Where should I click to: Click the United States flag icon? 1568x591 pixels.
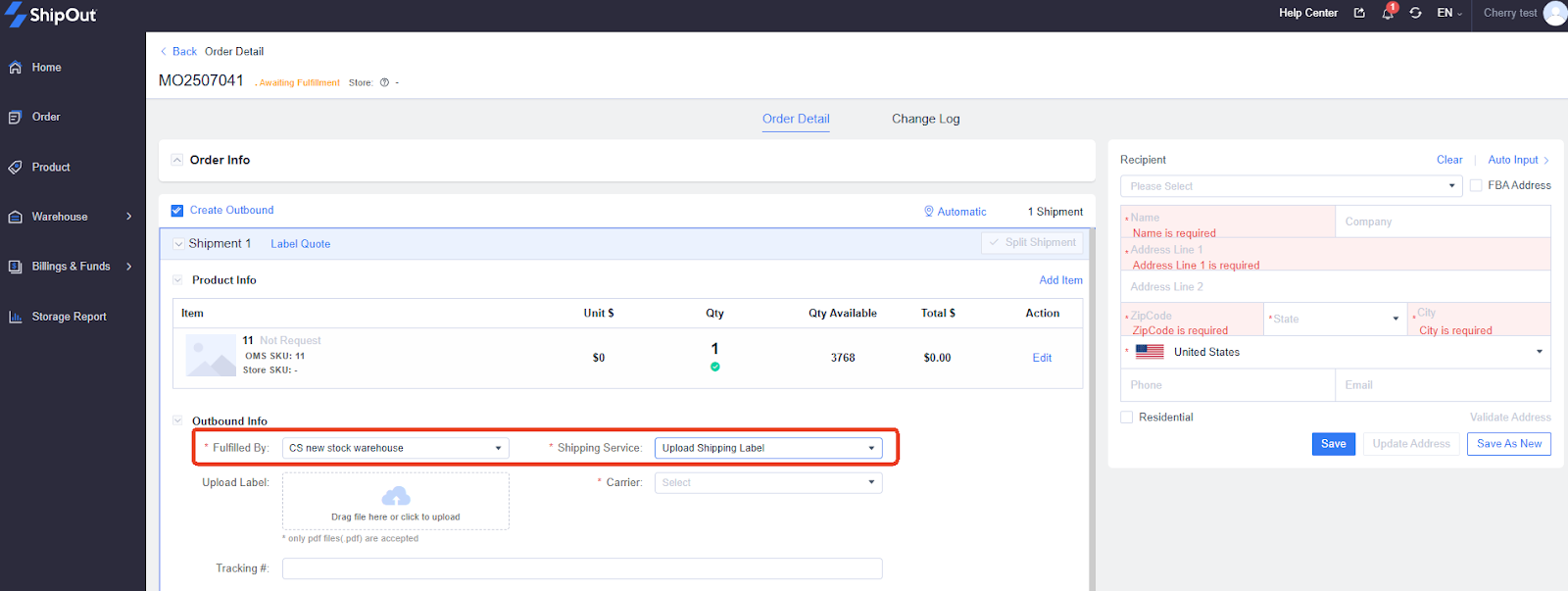point(1150,352)
